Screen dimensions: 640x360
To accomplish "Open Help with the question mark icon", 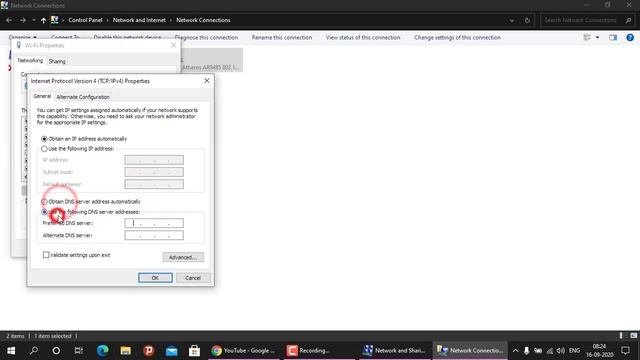I will coord(630,38).
